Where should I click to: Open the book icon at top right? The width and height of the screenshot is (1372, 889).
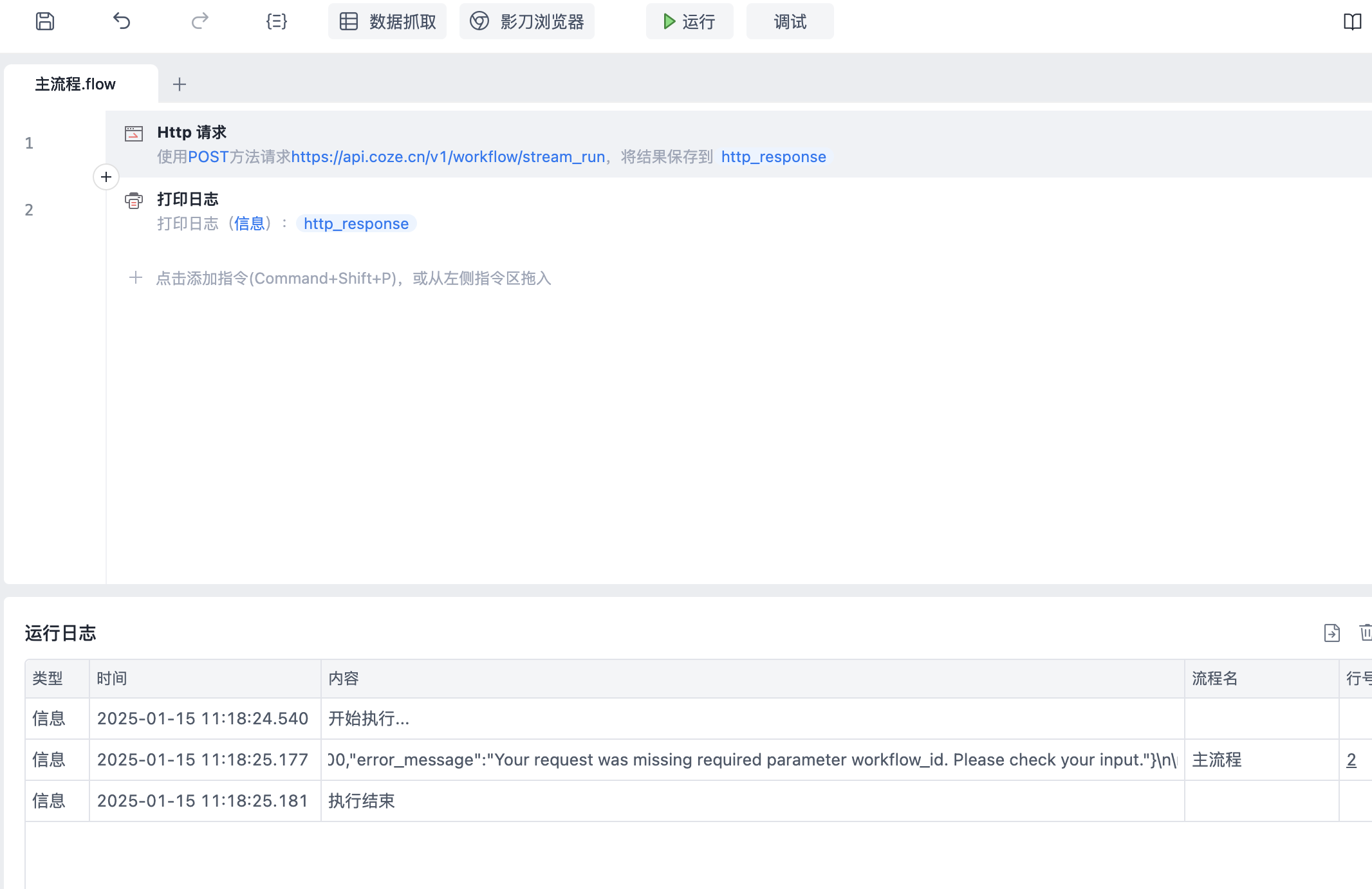point(1352,22)
